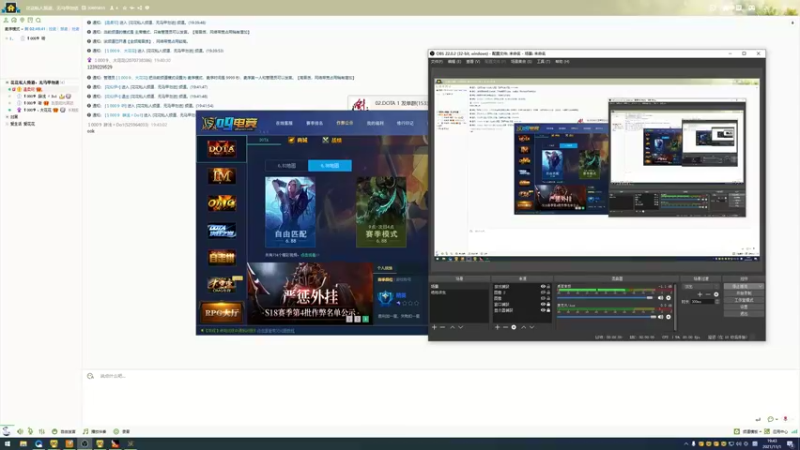Toggle lock on 显示器捕获 source in OBS
The image size is (800, 450).
[548, 310]
